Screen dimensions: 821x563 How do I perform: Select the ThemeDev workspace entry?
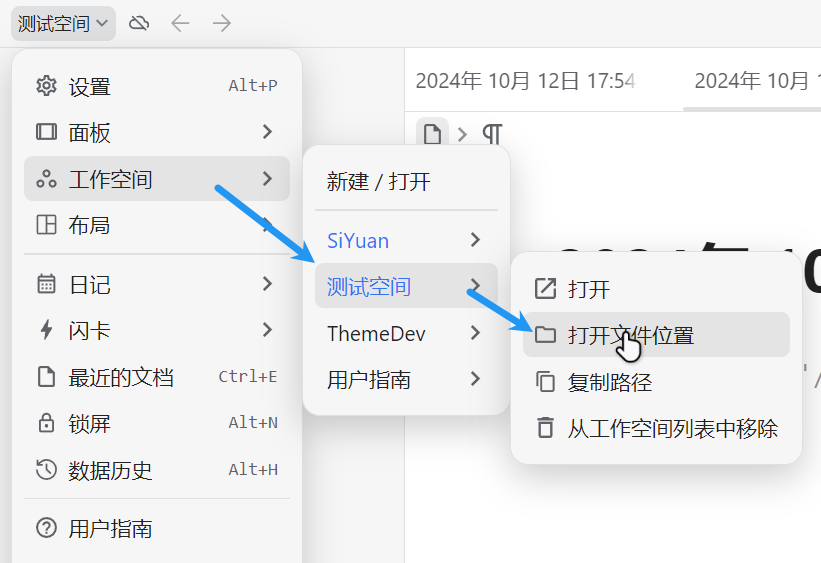(x=406, y=333)
